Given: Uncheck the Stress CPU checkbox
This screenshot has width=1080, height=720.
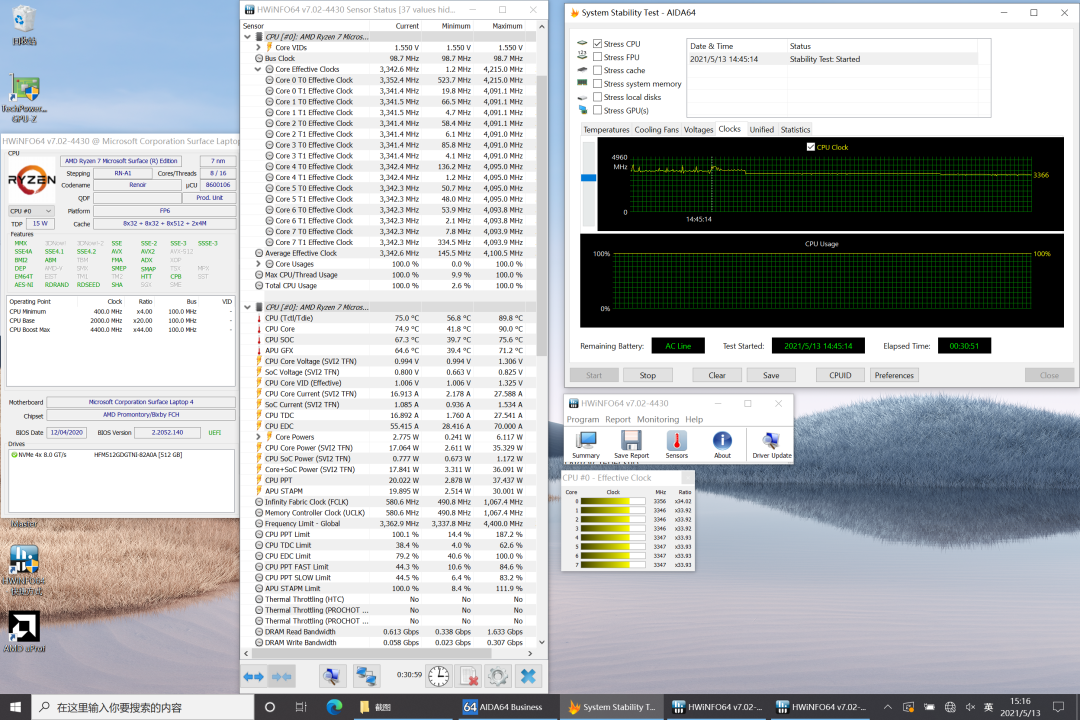Looking at the screenshot, I should (x=598, y=44).
